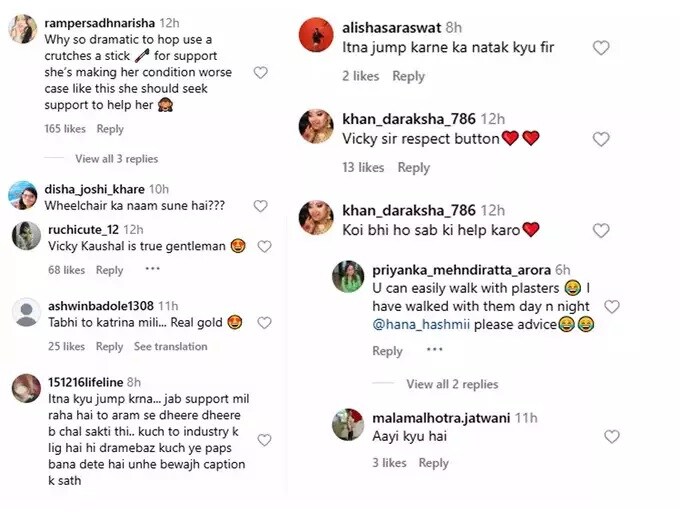
Task: Like rampersadhnarisha's comment with the heart
Action: pyautogui.click(x=260, y=73)
